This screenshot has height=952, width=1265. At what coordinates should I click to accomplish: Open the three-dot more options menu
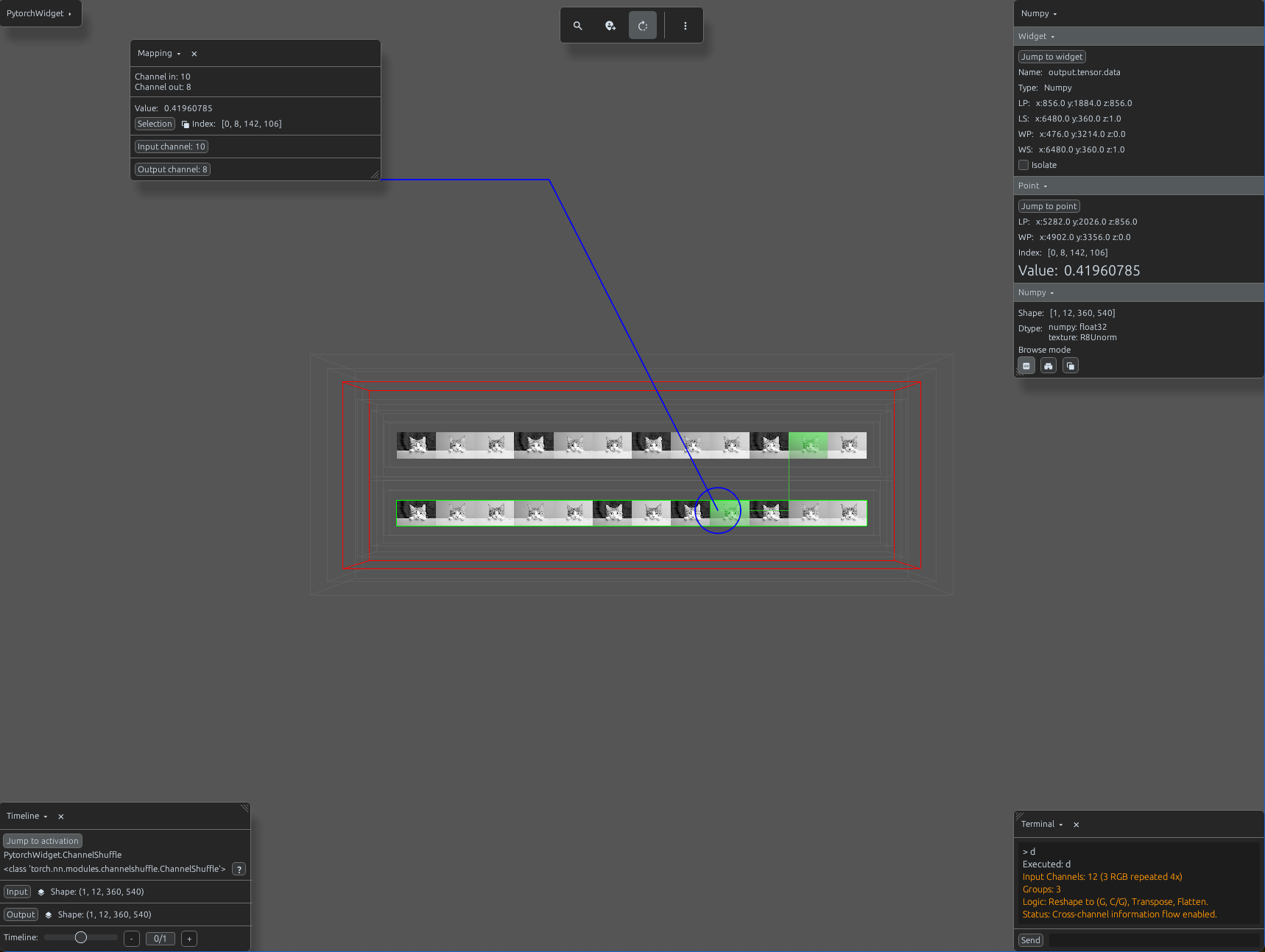[x=686, y=26]
